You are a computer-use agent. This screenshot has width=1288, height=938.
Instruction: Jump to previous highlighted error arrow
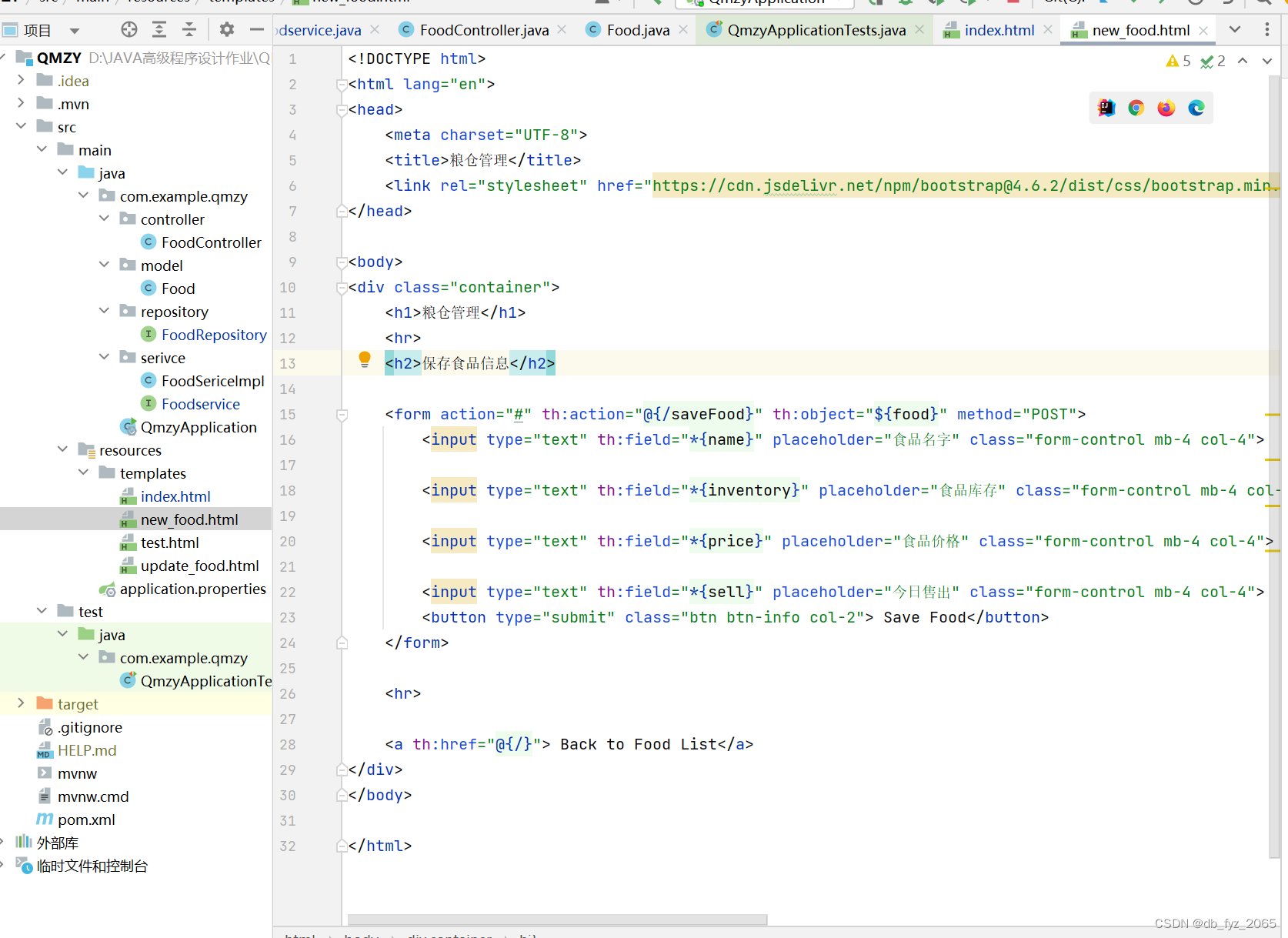coord(1243,61)
